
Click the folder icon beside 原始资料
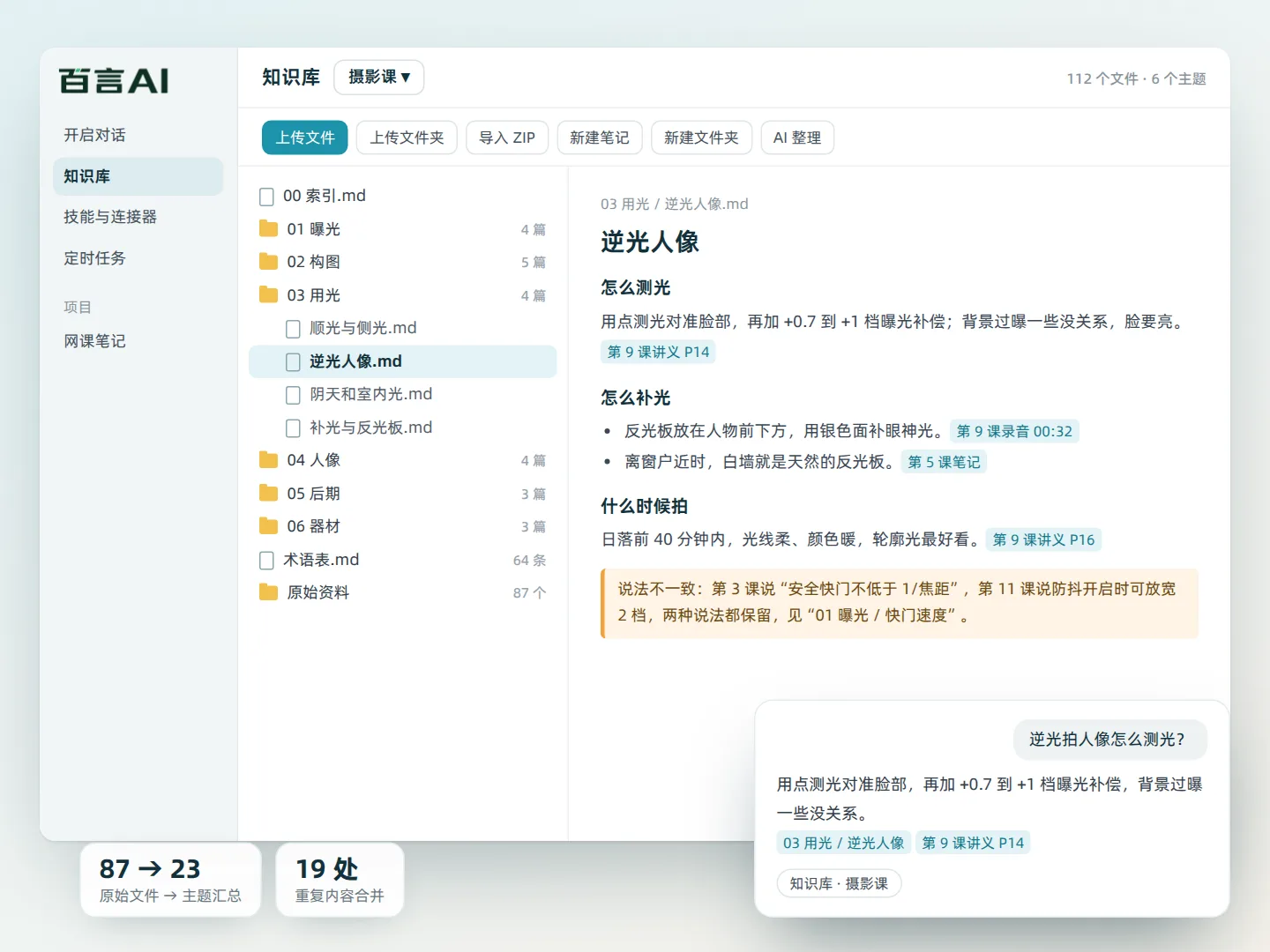268,592
